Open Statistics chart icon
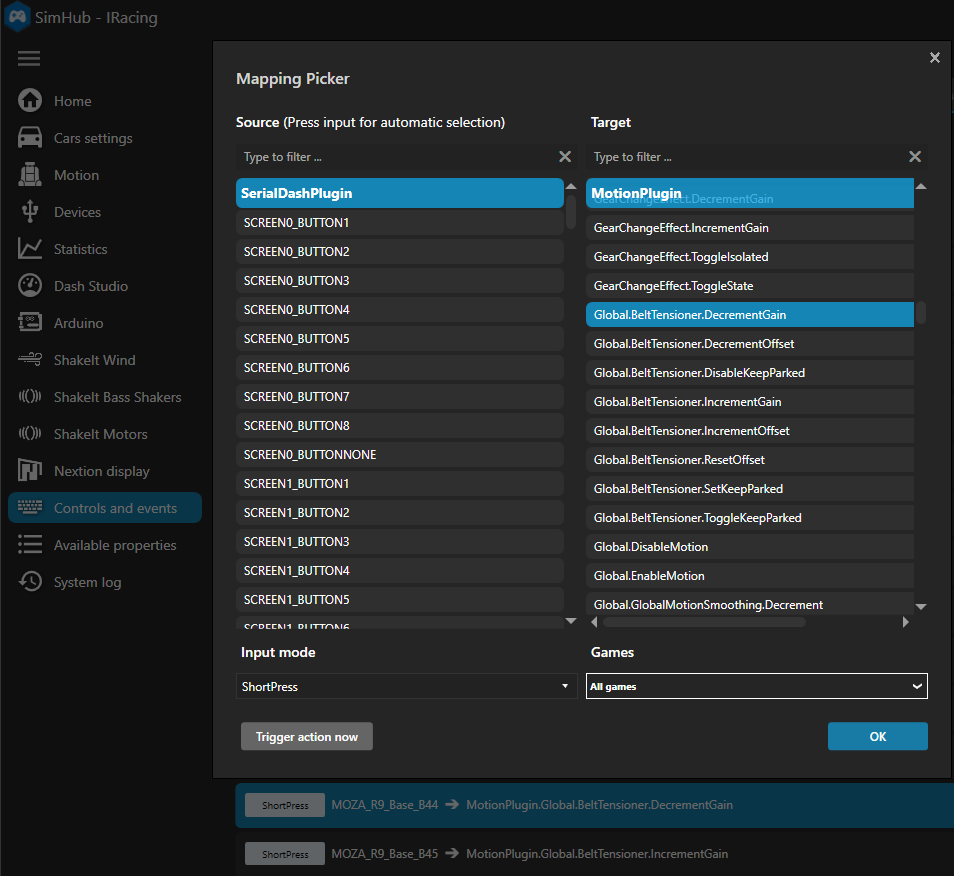Image resolution: width=954 pixels, height=876 pixels. pos(30,249)
